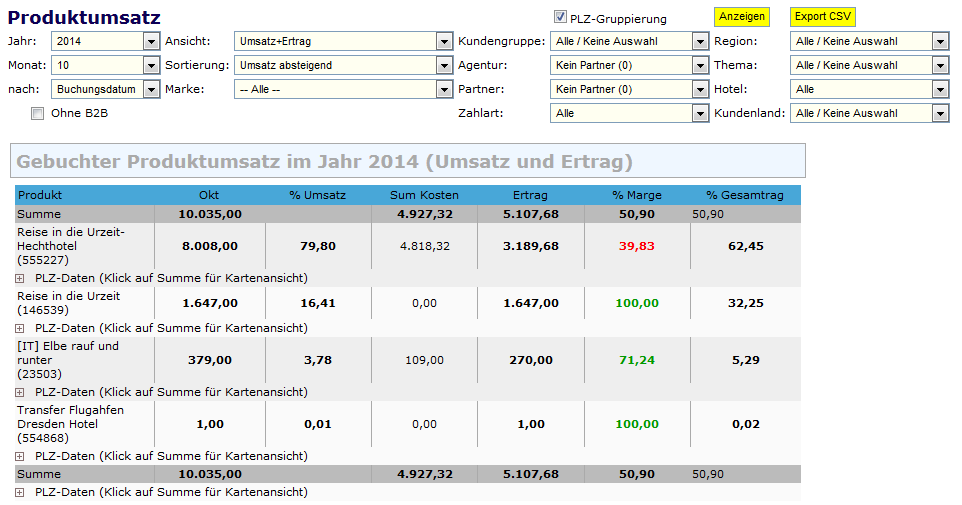
Task: Expand PLZ-Daten under Transfer Flughafen Dresden Hotel
Action: [x=20, y=456]
